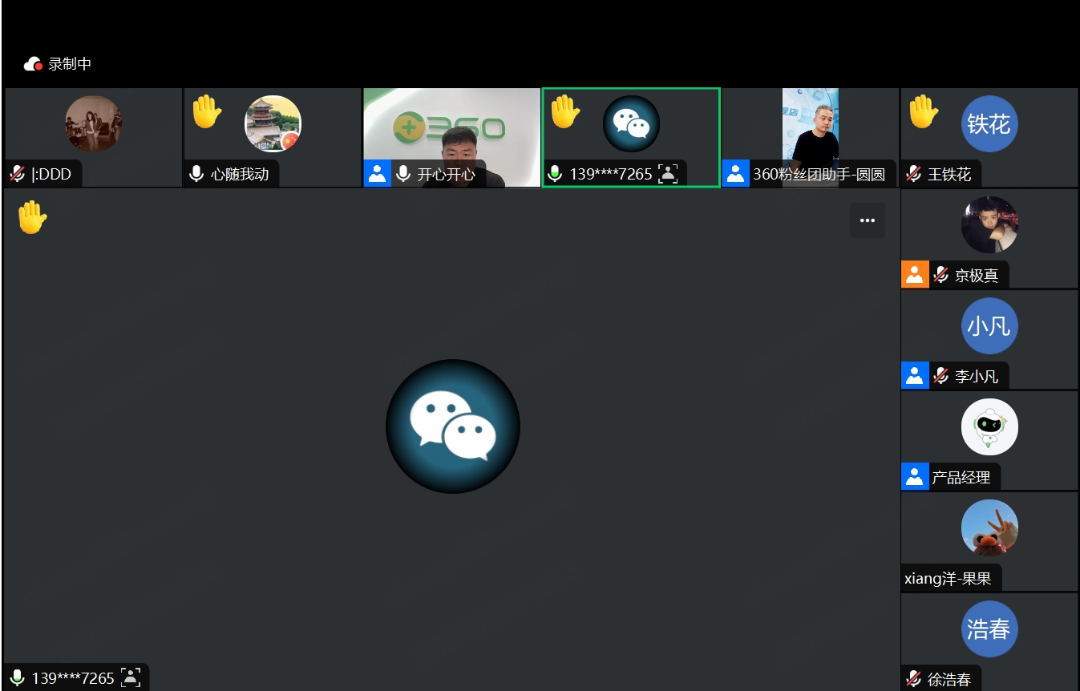Click the 开心开心 name label
The width and height of the screenshot is (1080, 691).
pyautogui.click(x=446, y=174)
